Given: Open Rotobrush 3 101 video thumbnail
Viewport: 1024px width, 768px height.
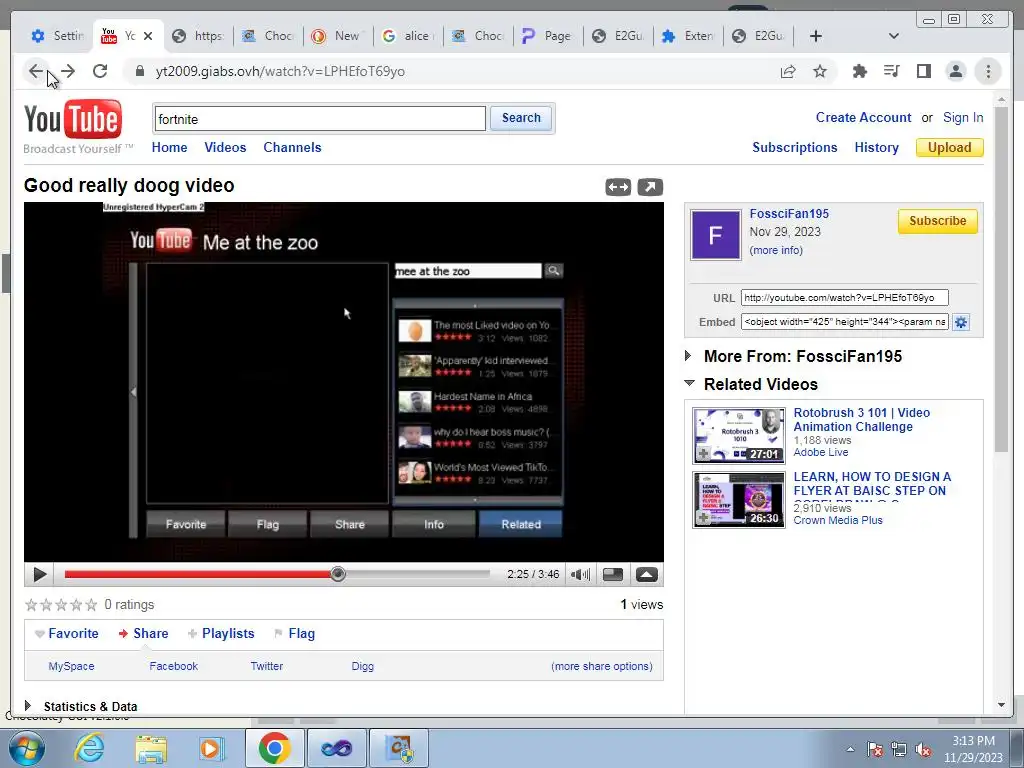Looking at the screenshot, I should (x=739, y=436).
